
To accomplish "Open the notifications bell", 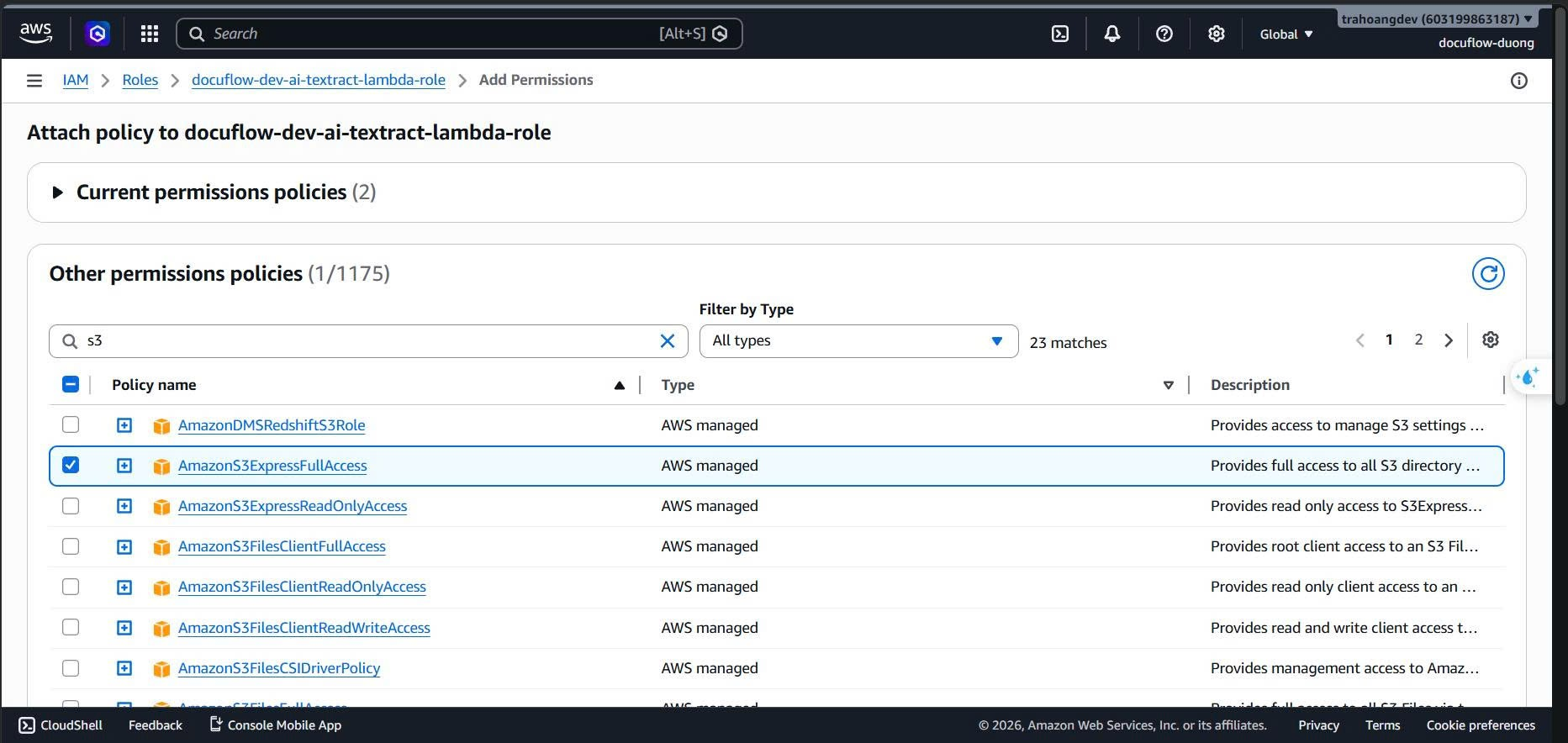I will [1112, 34].
